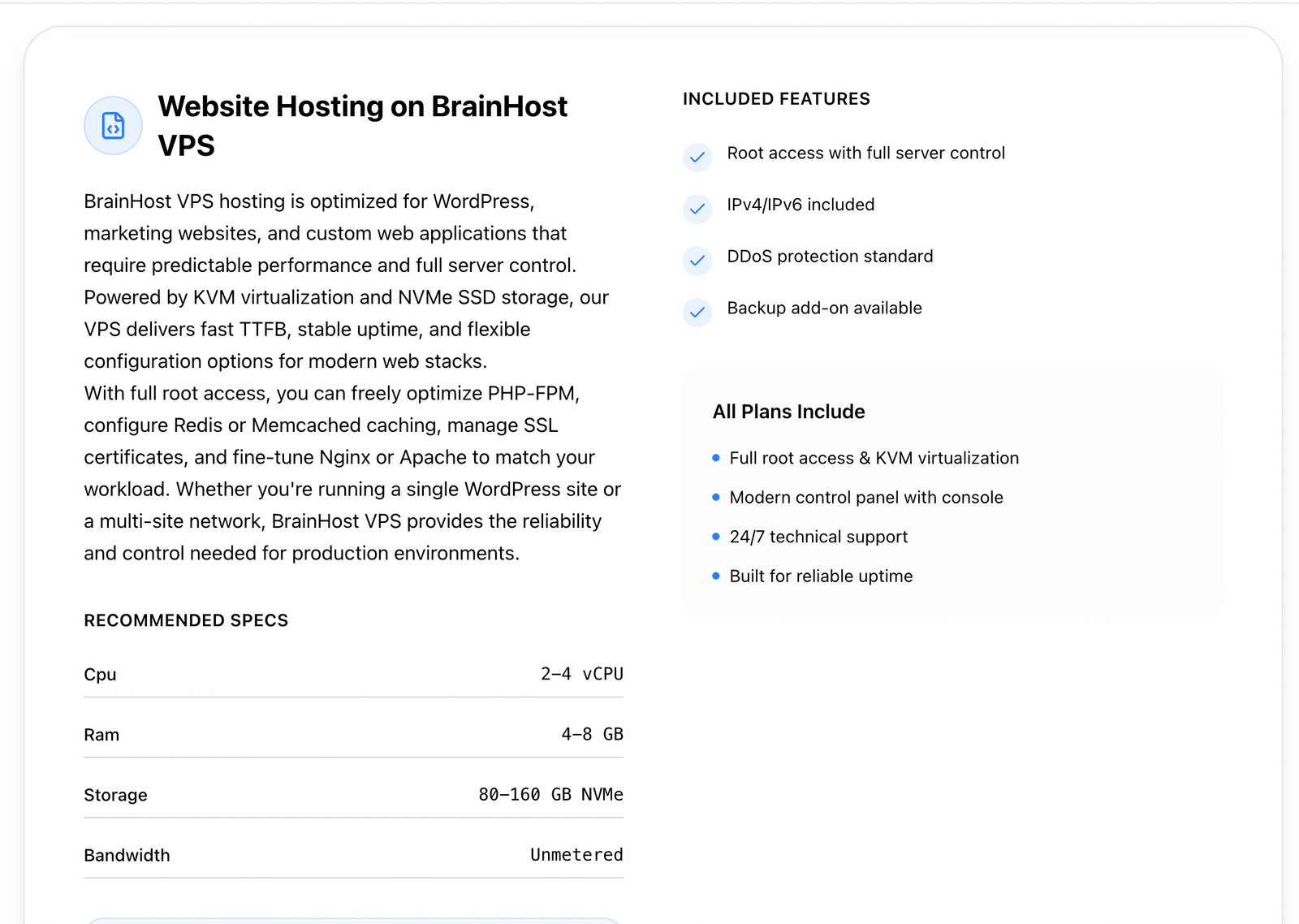The image size is (1299, 924).
Task: Click the checkmark beside Backup add-on available
Action: pyautogui.click(x=697, y=313)
